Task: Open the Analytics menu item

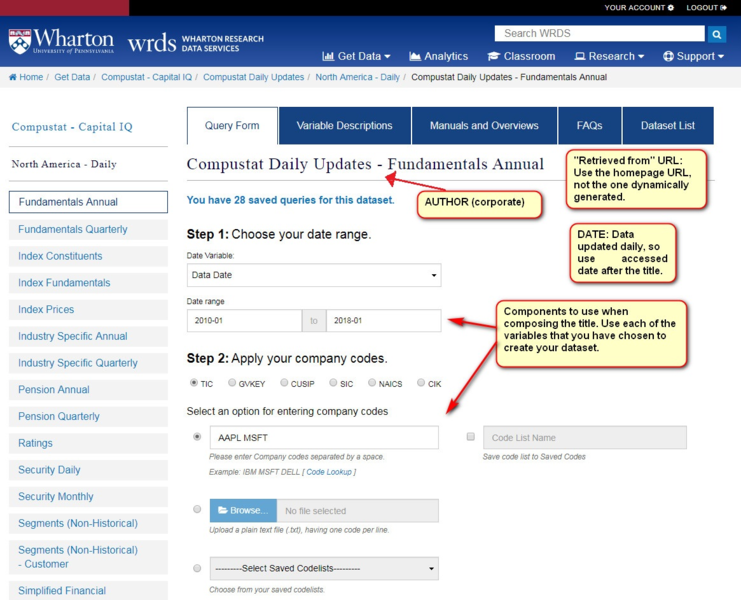Action: 439,56
